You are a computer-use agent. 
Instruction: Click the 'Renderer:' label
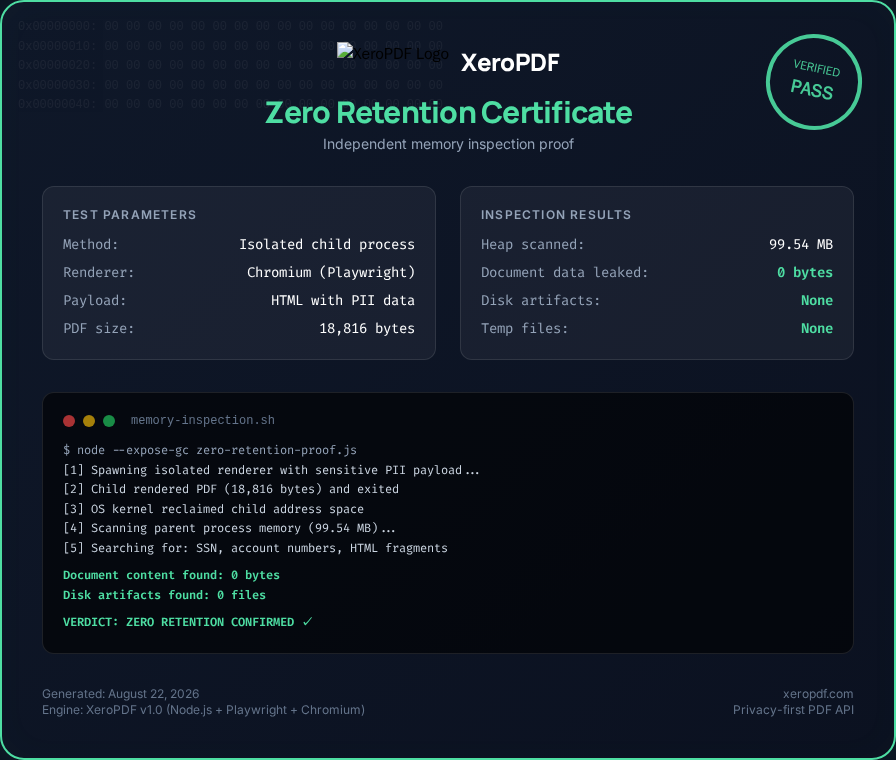[x=98, y=273]
